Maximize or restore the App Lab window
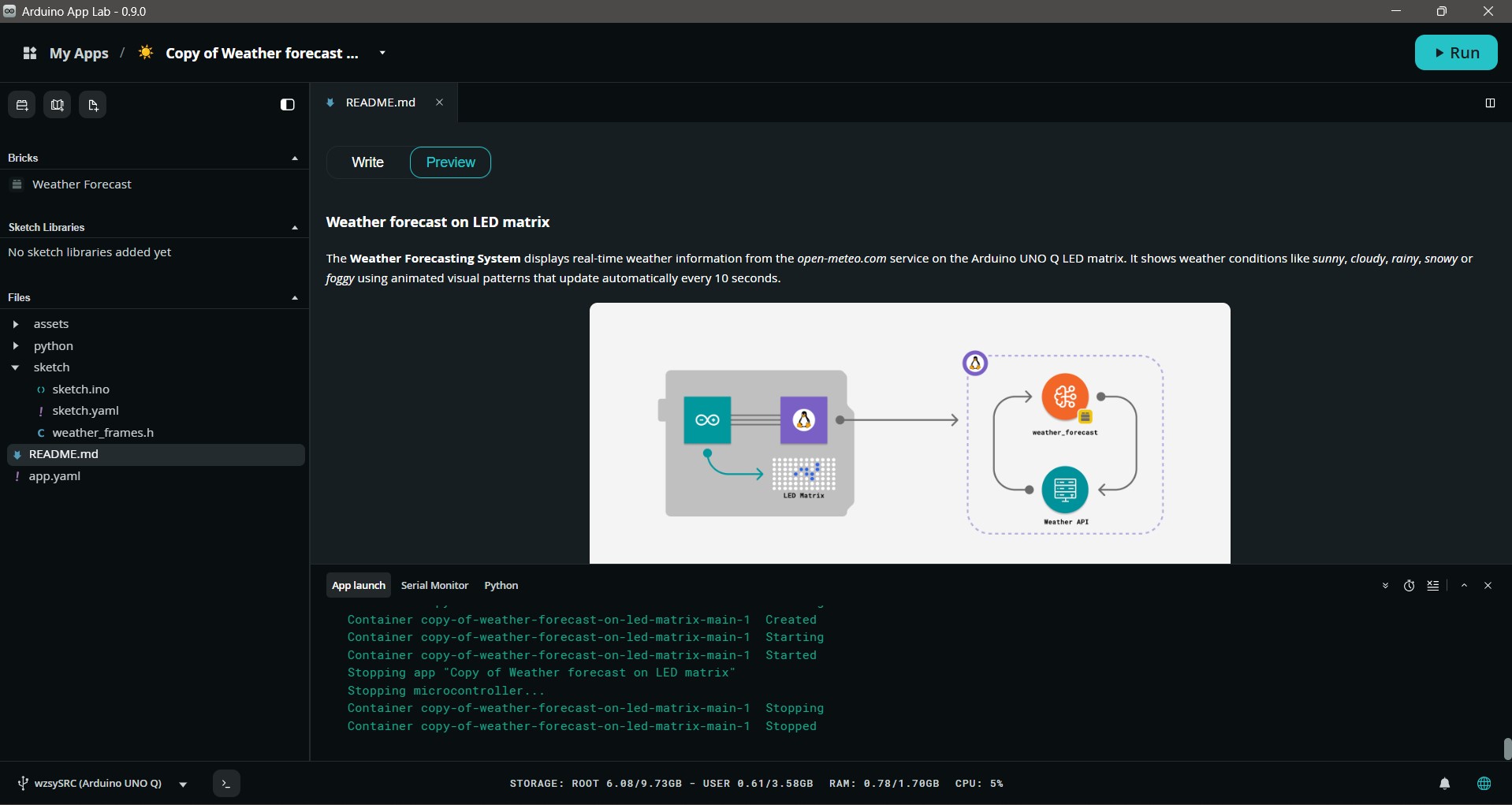1512x805 pixels. click(1442, 11)
